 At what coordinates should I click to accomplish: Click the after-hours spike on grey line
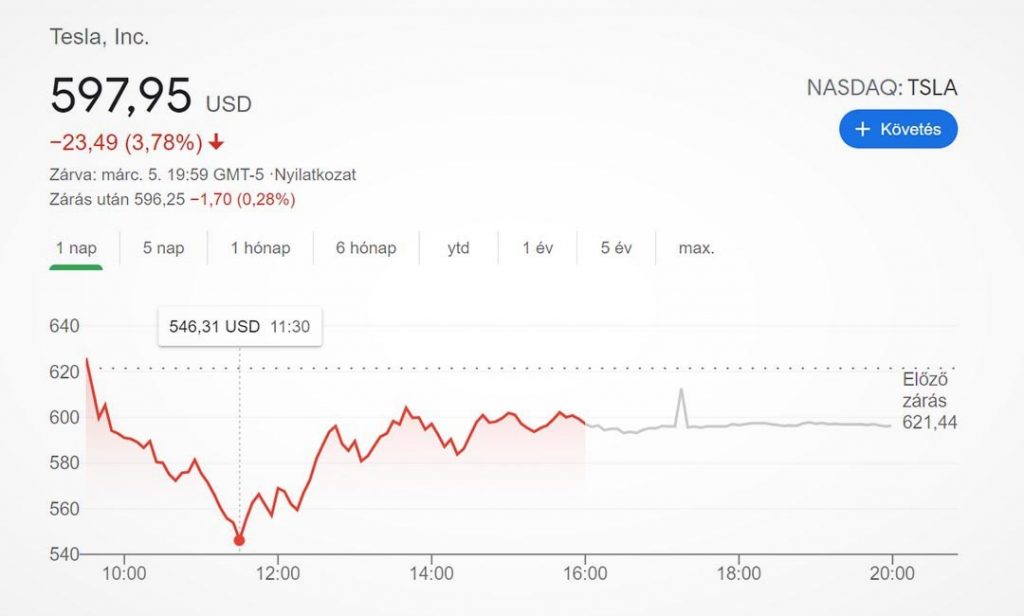tap(681, 390)
